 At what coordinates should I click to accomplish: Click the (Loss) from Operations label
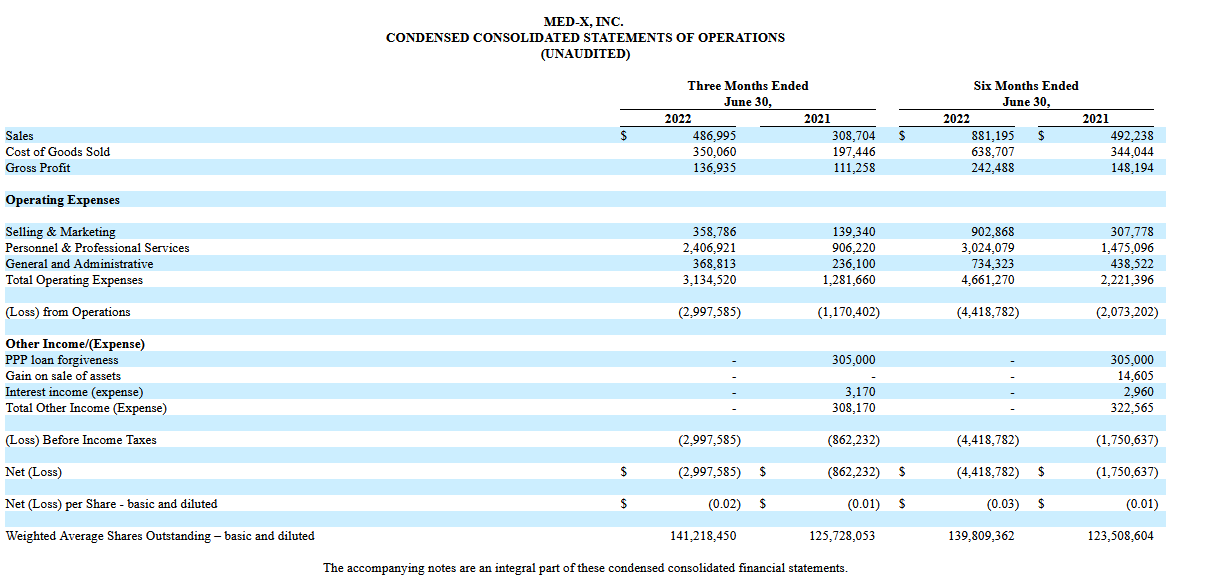pyautogui.click(x=68, y=312)
